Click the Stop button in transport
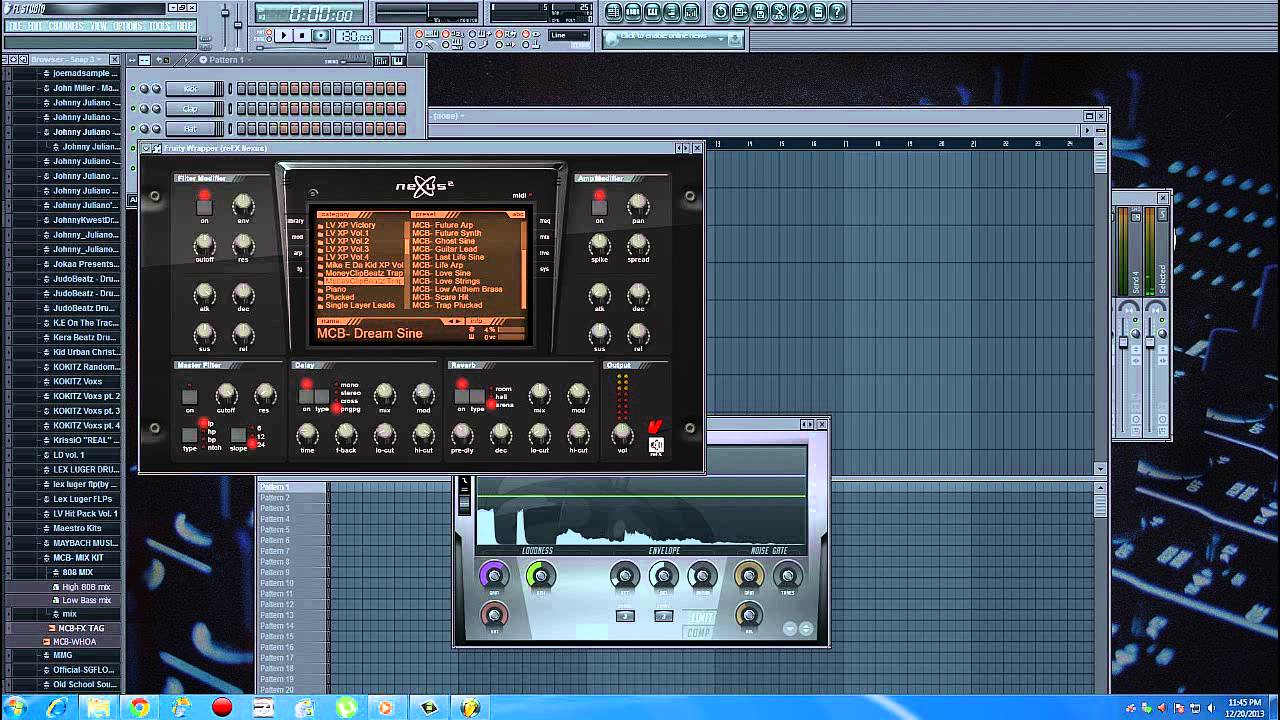 click(302, 36)
